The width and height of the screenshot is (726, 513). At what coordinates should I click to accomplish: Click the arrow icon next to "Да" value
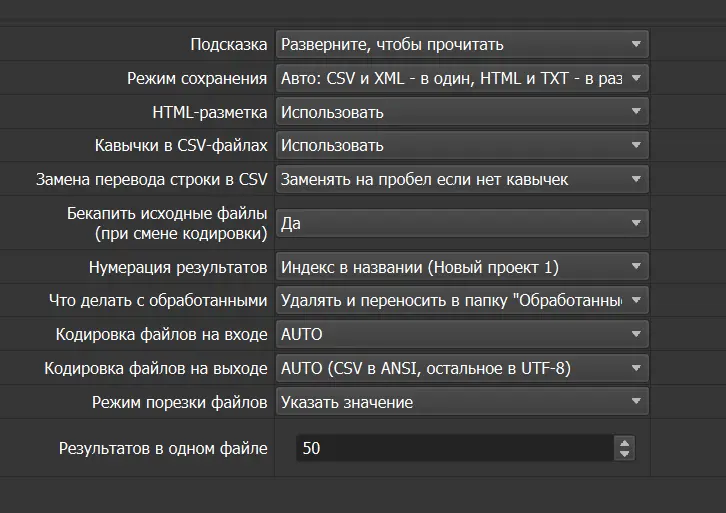(x=636, y=224)
